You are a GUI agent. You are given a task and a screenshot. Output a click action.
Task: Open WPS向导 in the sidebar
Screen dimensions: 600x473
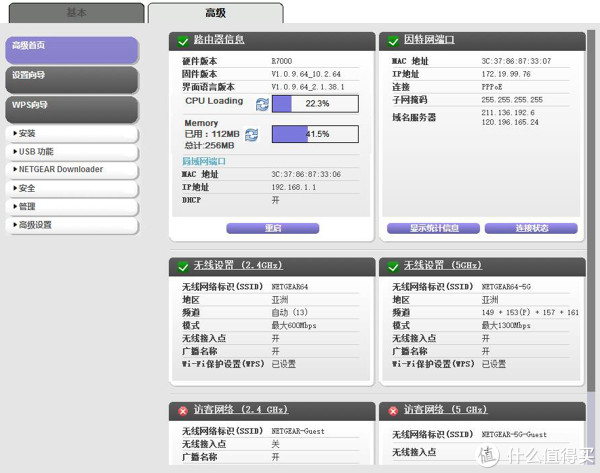click(x=72, y=109)
